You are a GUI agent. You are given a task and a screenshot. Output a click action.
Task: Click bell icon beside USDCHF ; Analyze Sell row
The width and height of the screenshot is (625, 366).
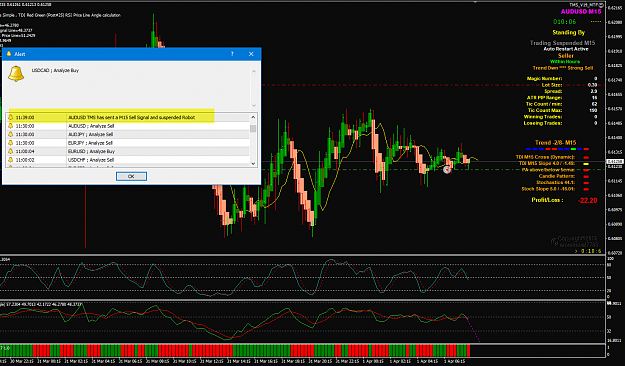click(11, 160)
